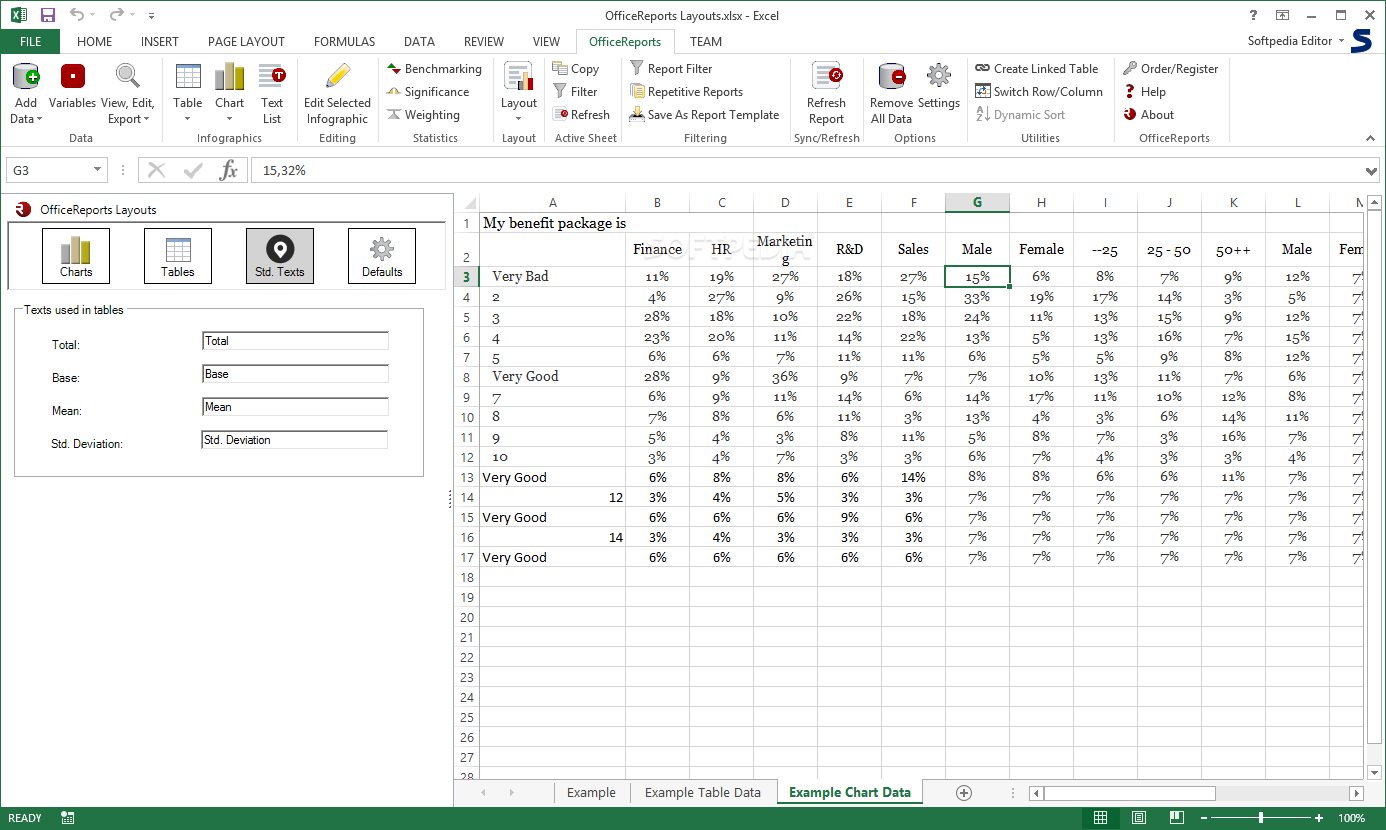The height and width of the screenshot is (830, 1386).
Task: Switch to Charts in Layouts pane
Action: coord(76,256)
